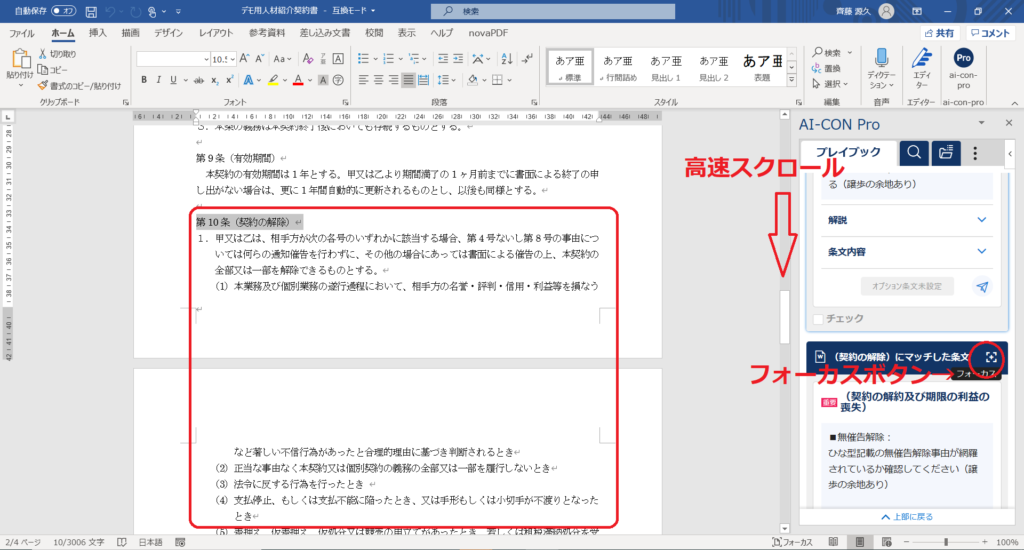
Task: Toggle italic formatting
Action: click(x=159, y=80)
